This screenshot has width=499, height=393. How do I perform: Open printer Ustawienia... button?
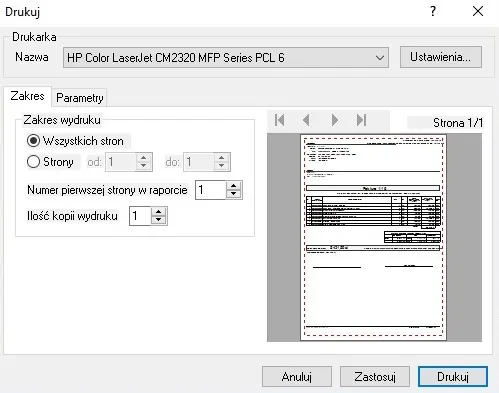(x=441, y=57)
